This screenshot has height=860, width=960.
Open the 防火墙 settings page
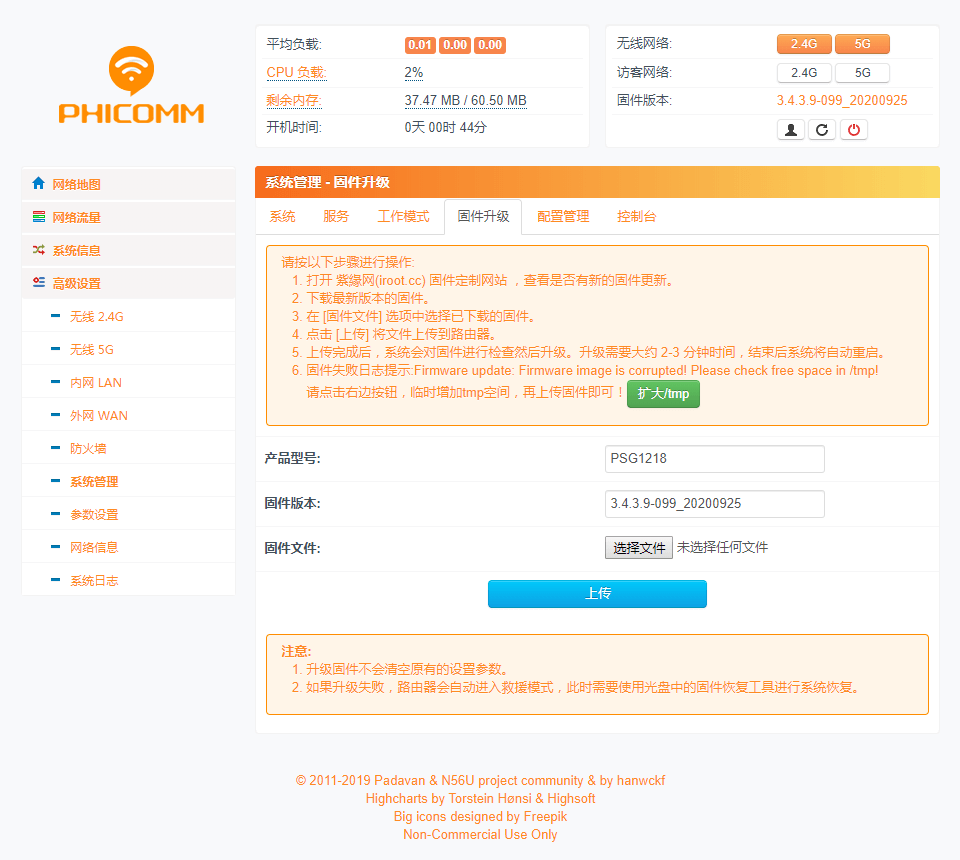(x=129, y=448)
